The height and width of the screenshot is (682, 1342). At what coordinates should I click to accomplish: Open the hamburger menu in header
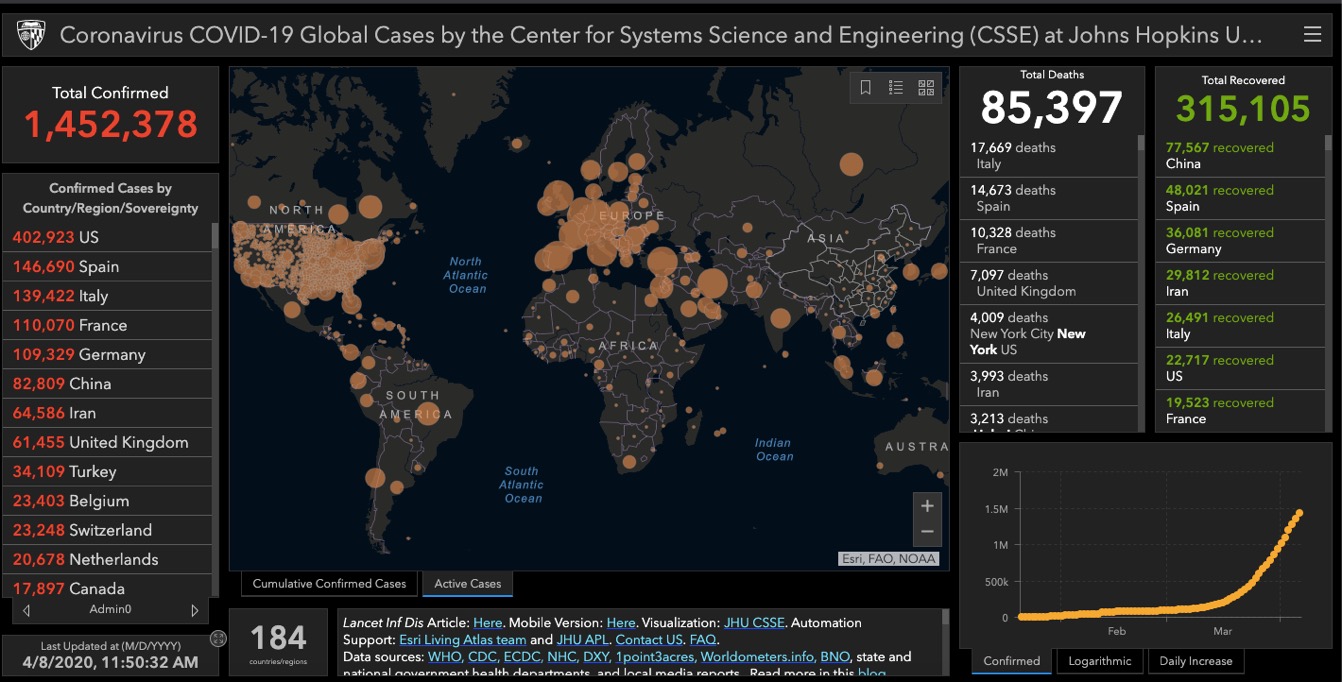click(x=1312, y=35)
